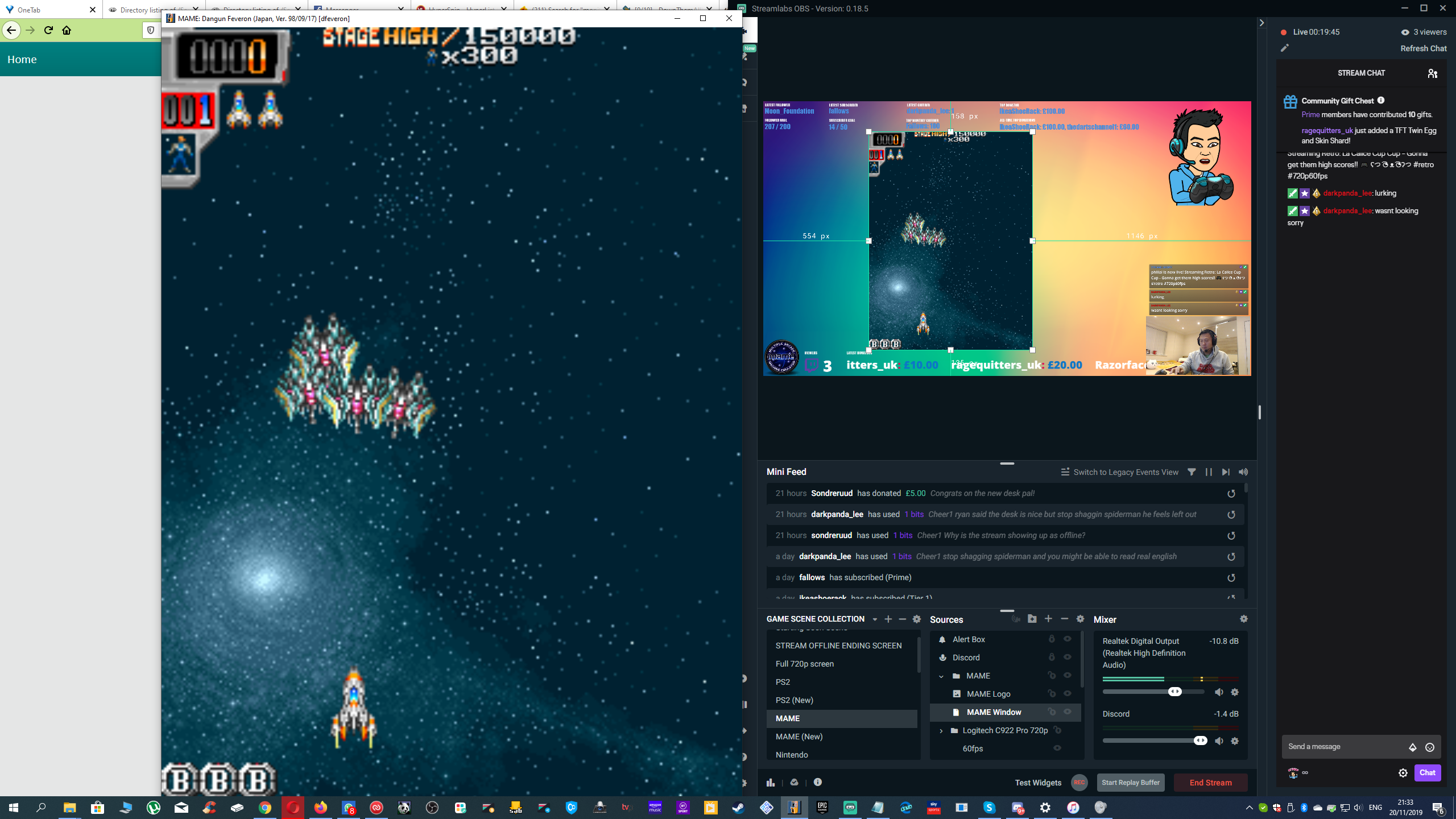The image size is (1456, 819).
Task: Mute Mini Feed event sounds
Action: [x=1243, y=472]
